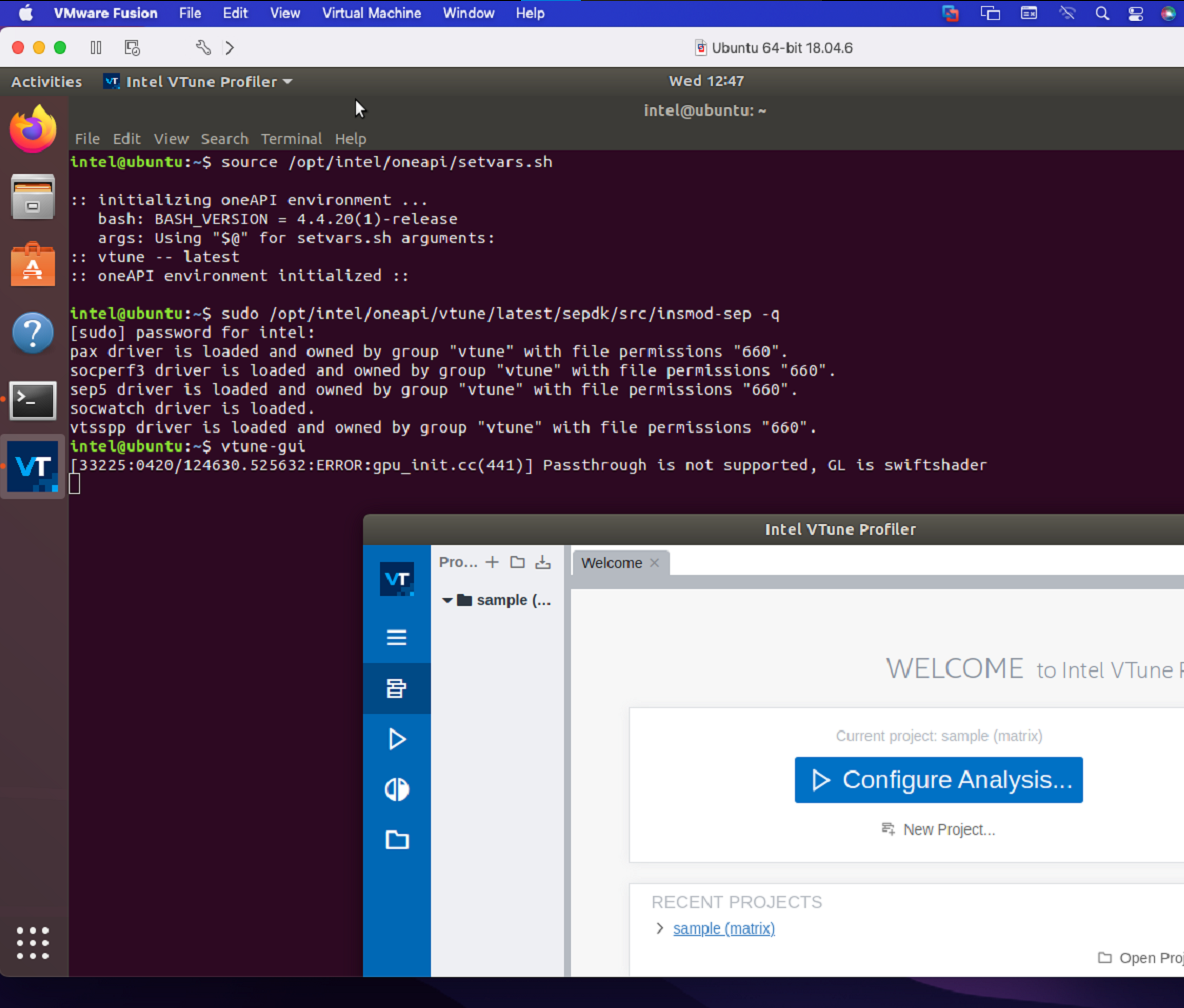The height and width of the screenshot is (1008, 1184).
Task: Click the Configure Analysis button
Action: point(938,780)
